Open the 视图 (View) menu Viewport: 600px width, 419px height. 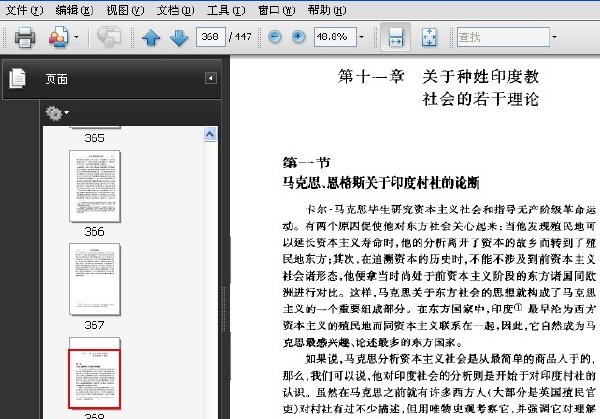click(125, 10)
